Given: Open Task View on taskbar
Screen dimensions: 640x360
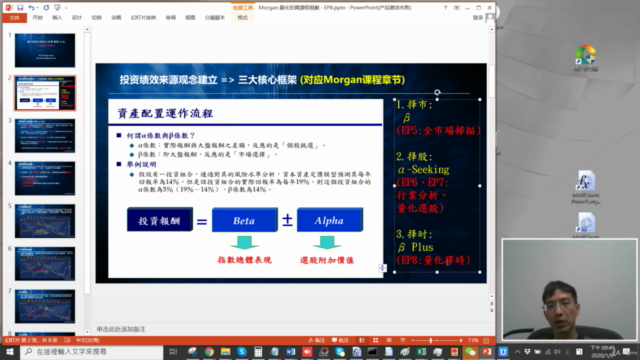Looking at the screenshot, I should (x=173, y=351).
